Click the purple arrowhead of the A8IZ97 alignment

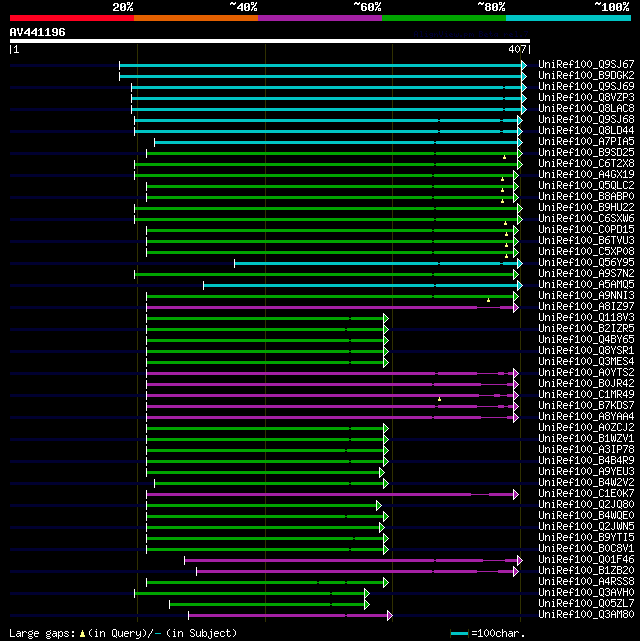click(516, 307)
